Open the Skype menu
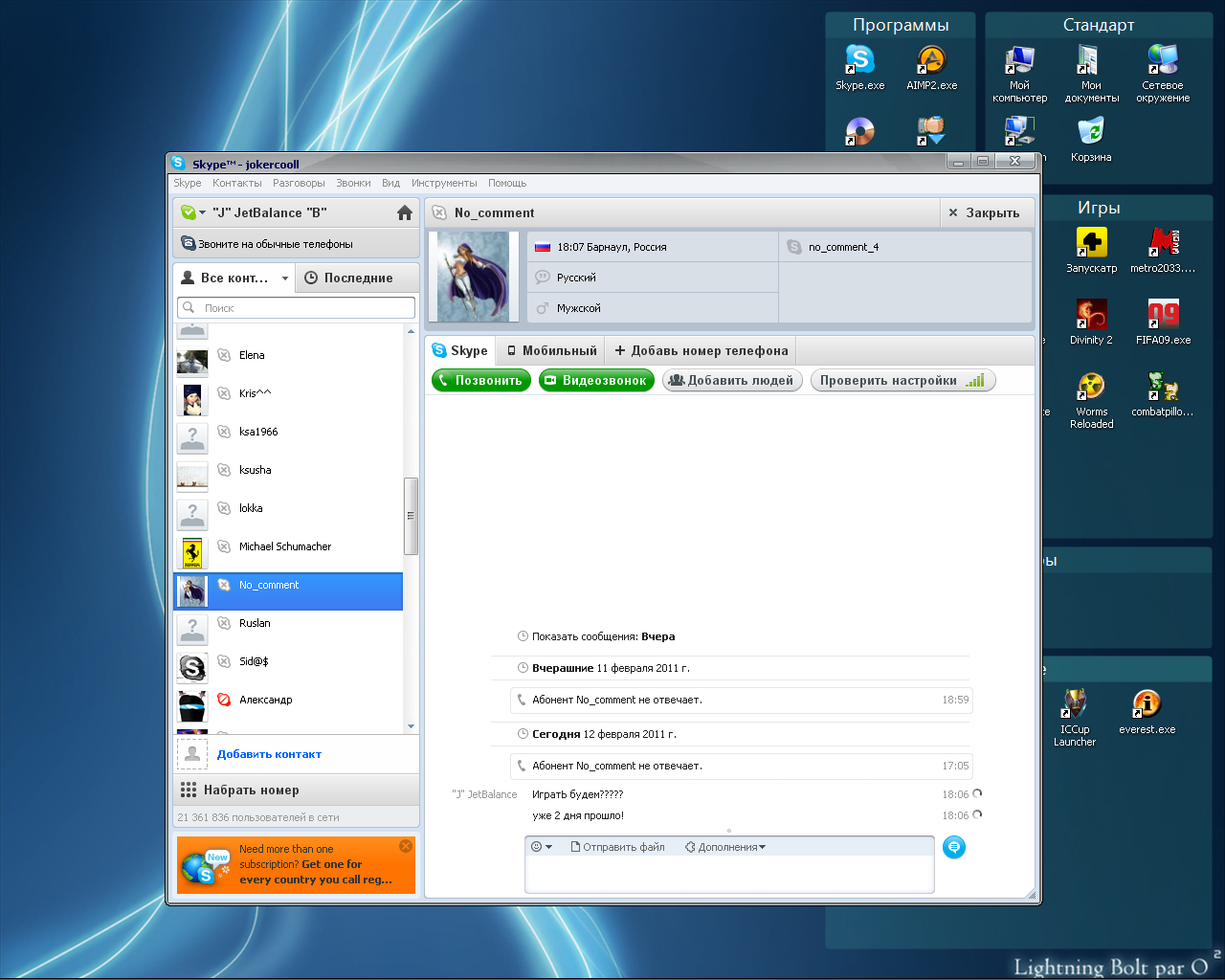The height and width of the screenshot is (980, 1225). [188, 183]
